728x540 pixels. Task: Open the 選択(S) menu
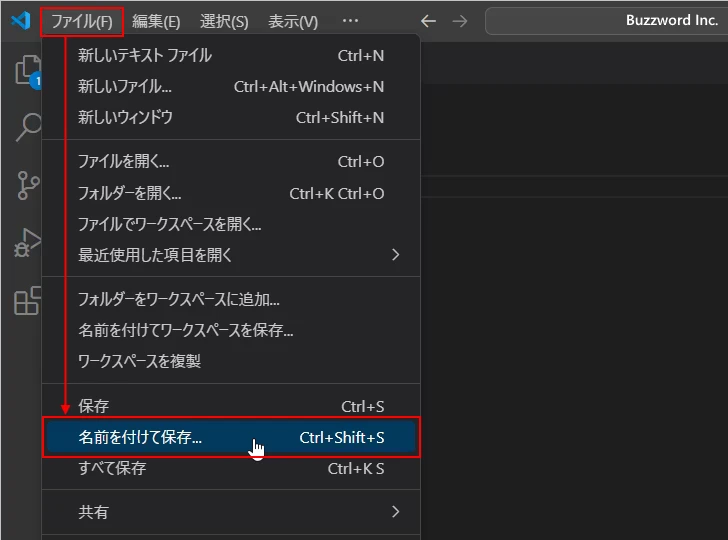point(224,21)
